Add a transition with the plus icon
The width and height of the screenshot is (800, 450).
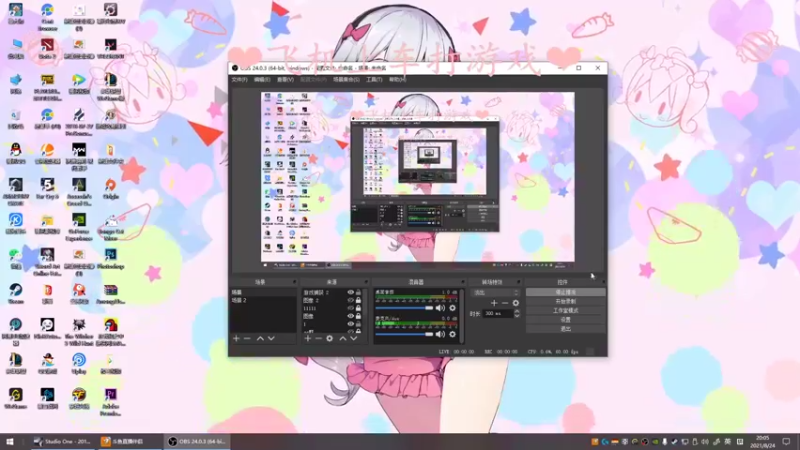(494, 303)
